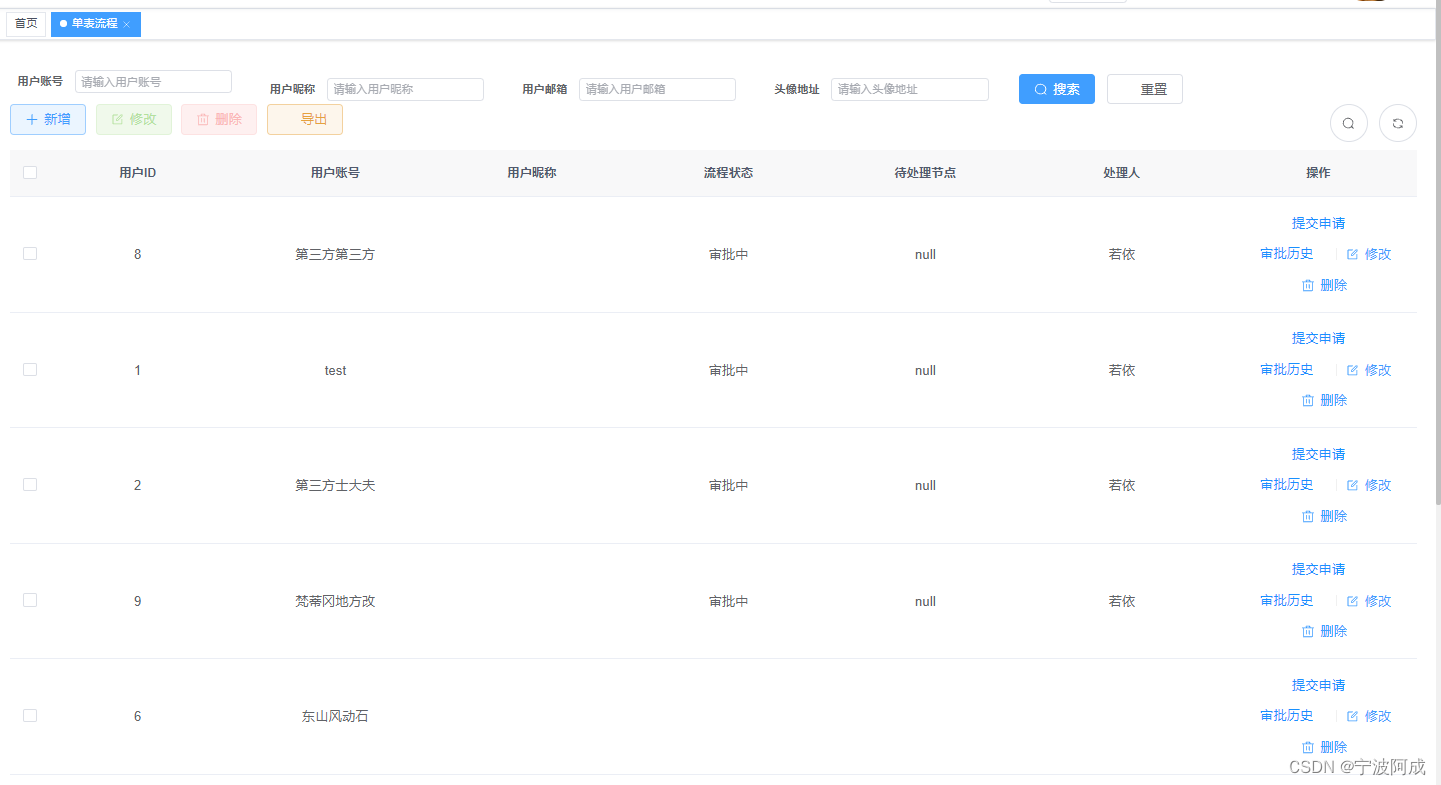Focus the 头像地址 input field
Image resolution: width=1441 pixels, height=785 pixels.
pos(910,89)
